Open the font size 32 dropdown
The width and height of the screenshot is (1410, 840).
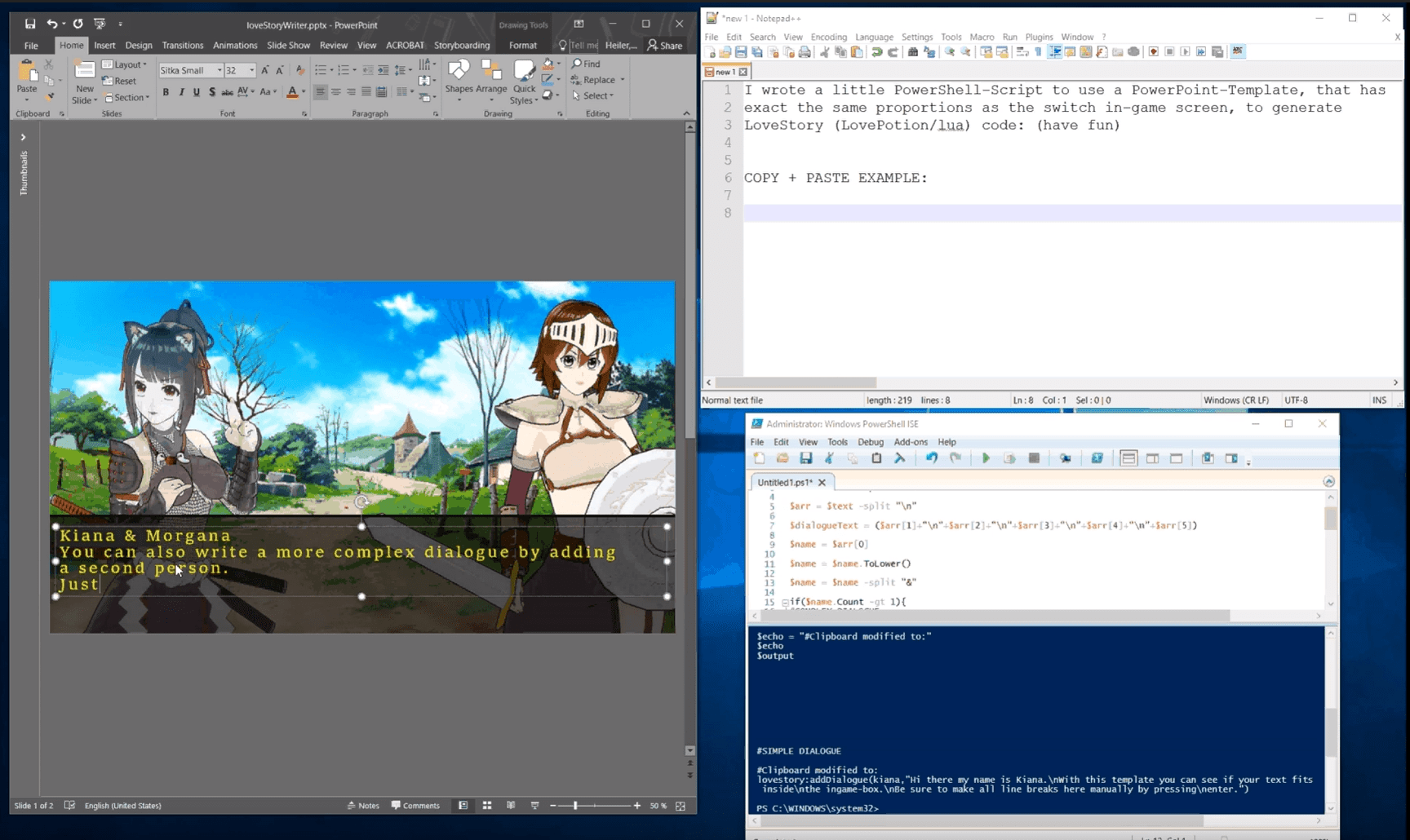(251, 70)
